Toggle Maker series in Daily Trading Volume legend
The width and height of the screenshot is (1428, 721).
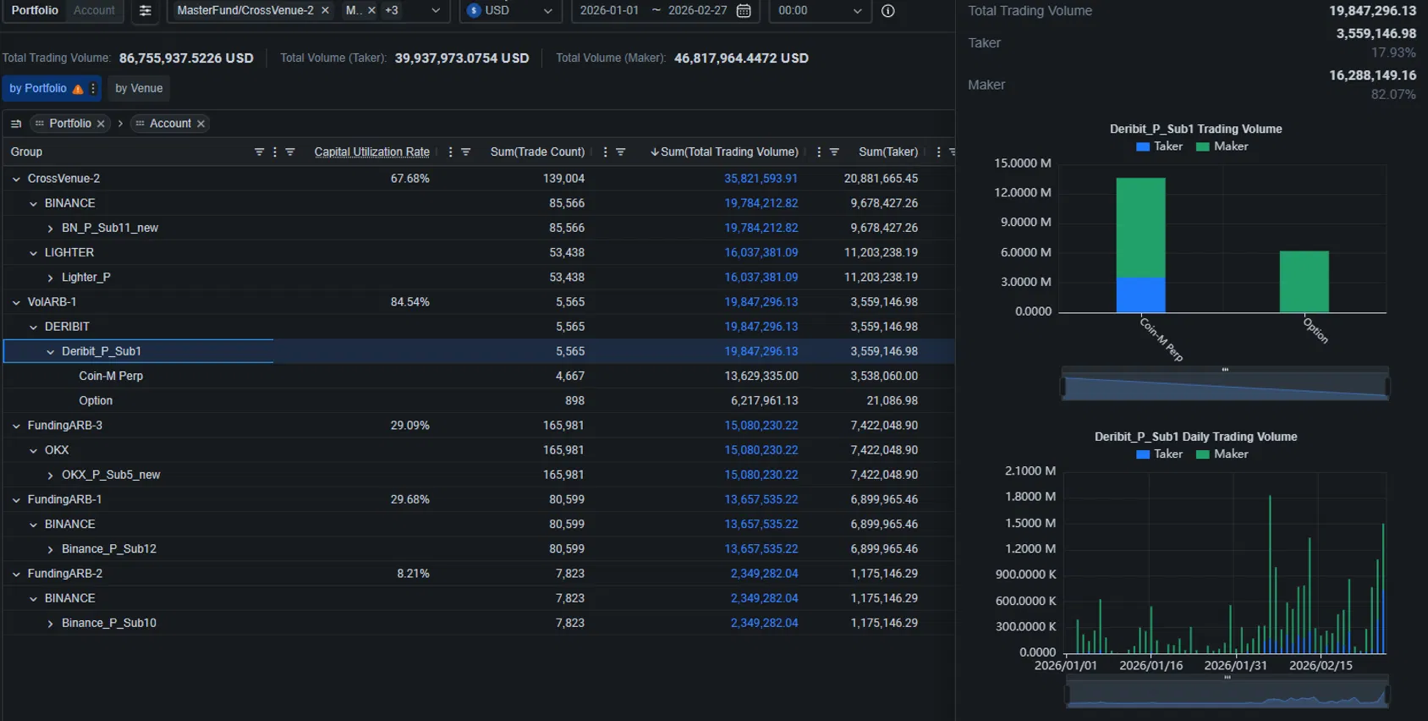point(1222,454)
